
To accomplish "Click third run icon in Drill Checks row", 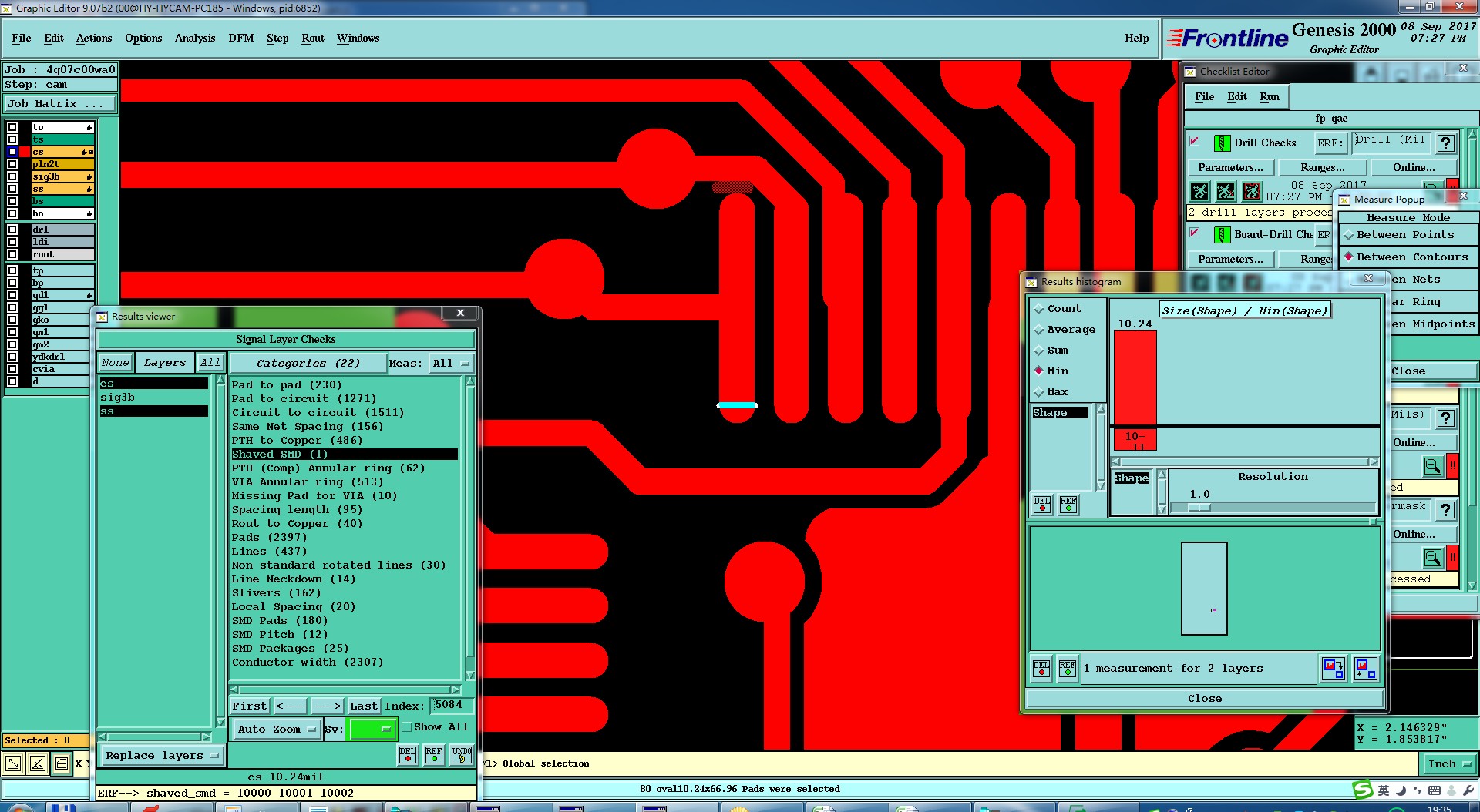I will [1253, 190].
